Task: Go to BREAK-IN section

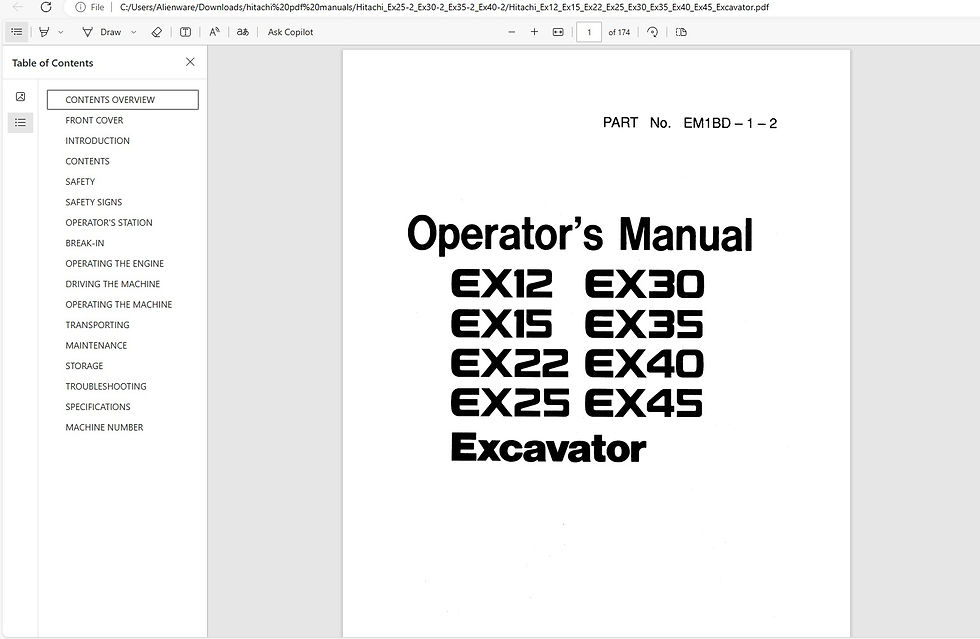Action: (x=85, y=243)
